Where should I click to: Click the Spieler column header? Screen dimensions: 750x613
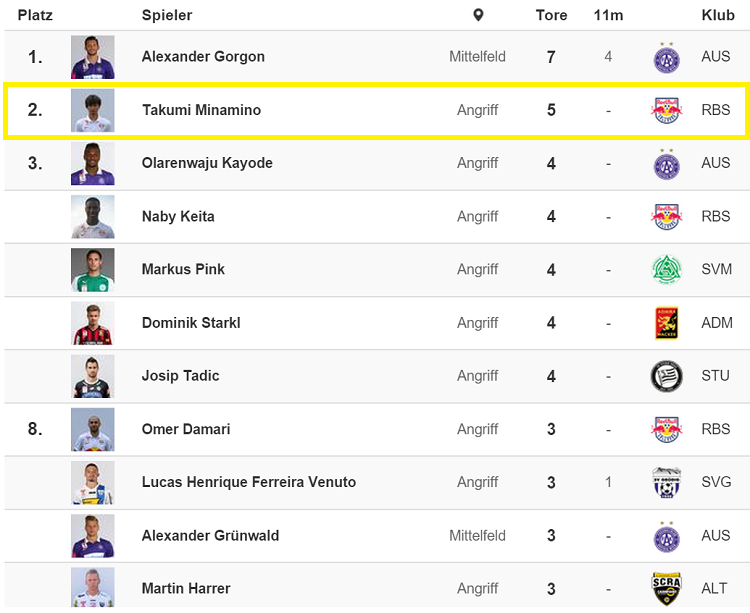click(167, 15)
